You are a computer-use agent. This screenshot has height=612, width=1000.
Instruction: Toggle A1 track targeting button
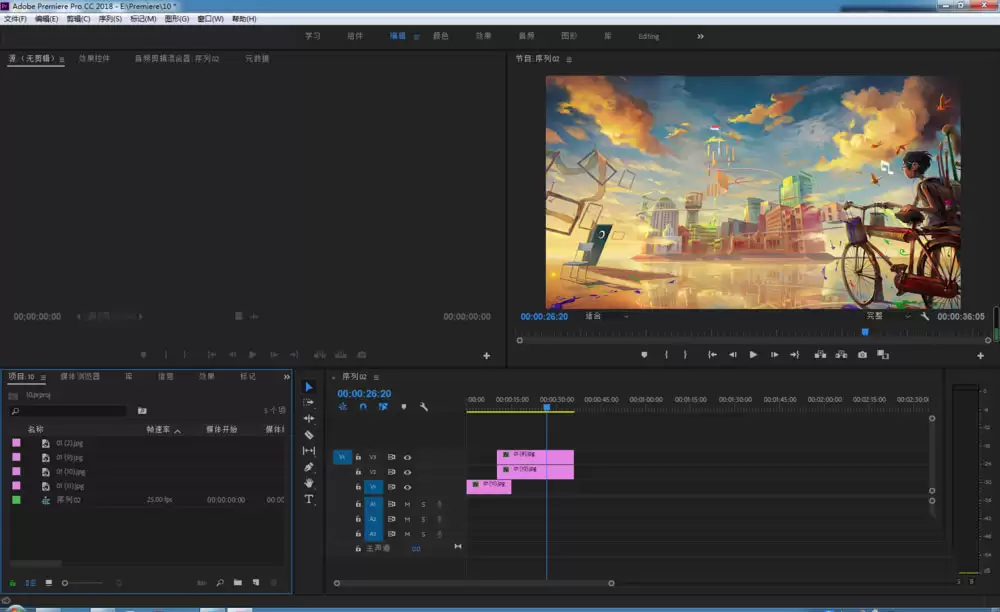(373, 504)
